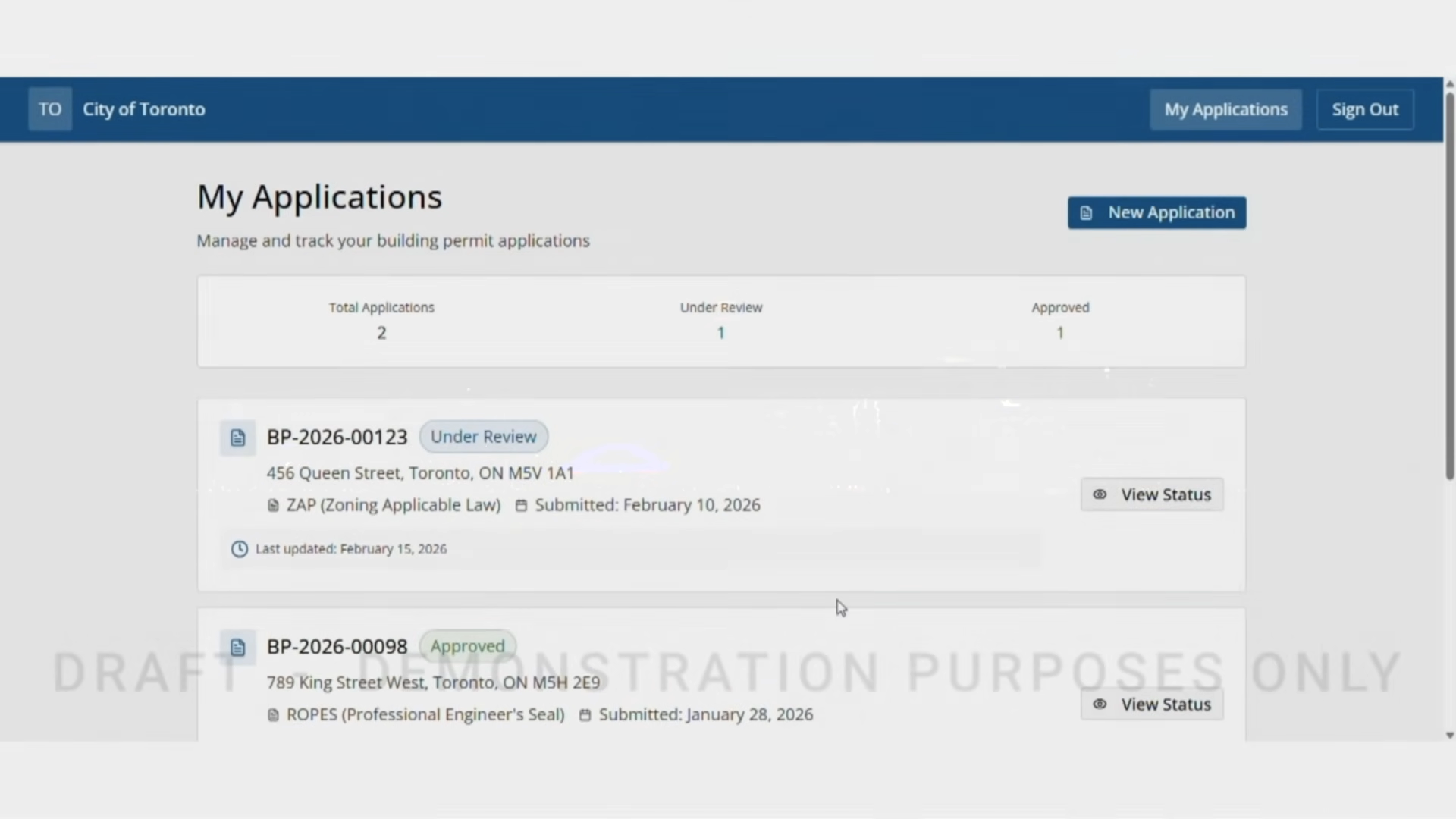The image size is (1456, 819).
Task: Click calendar icon beside January 28 submission
Action: click(x=585, y=715)
